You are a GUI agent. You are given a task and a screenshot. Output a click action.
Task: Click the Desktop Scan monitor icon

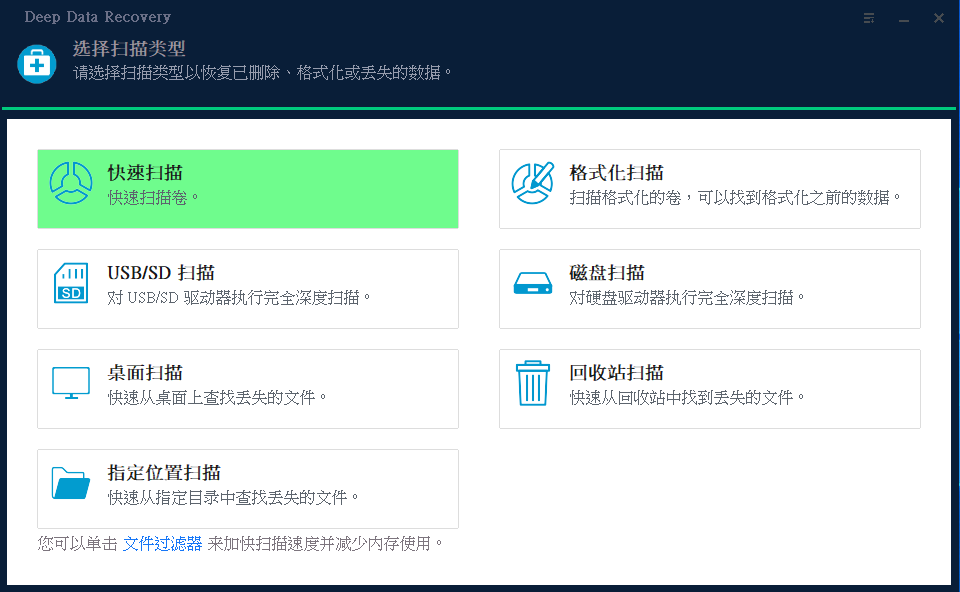pos(71,383)
